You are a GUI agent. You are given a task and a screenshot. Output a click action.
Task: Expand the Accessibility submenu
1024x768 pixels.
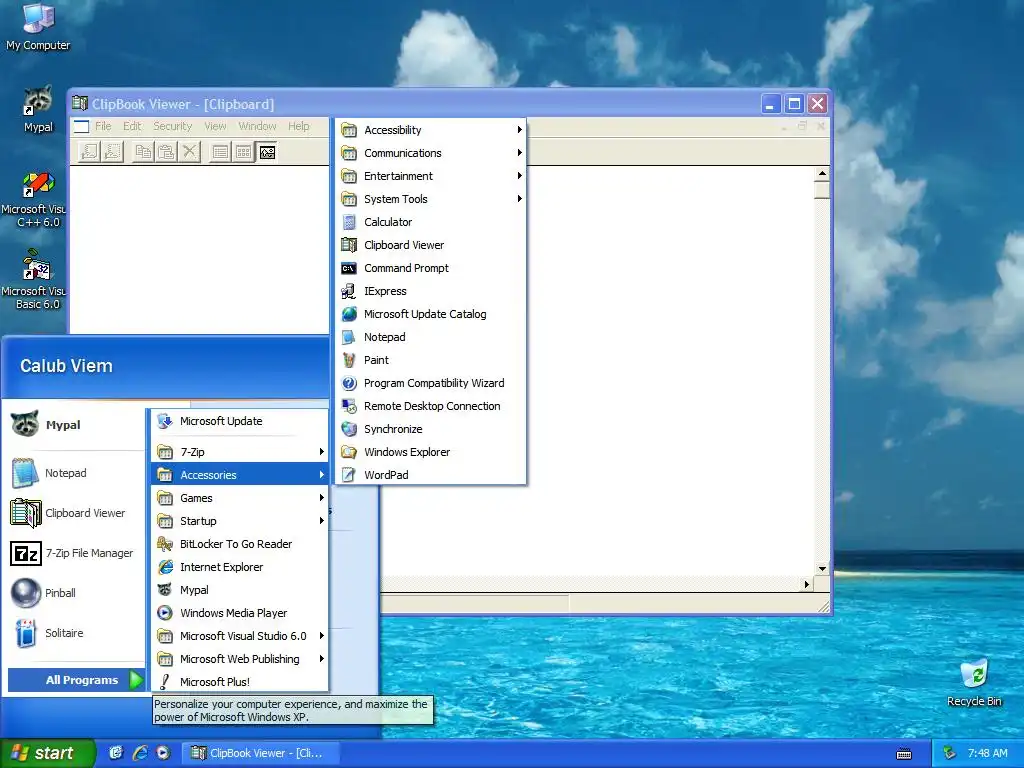pyautogui.click(x=430, y=130)
